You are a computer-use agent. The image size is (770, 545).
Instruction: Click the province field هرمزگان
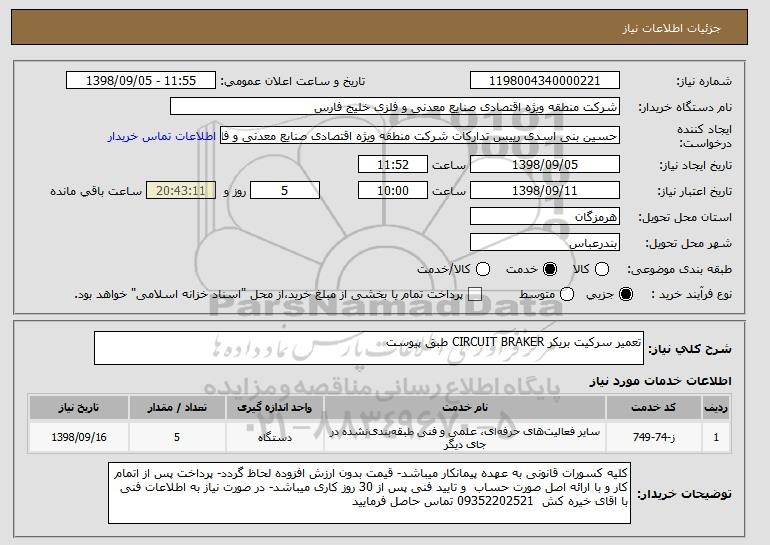[545, 217]
